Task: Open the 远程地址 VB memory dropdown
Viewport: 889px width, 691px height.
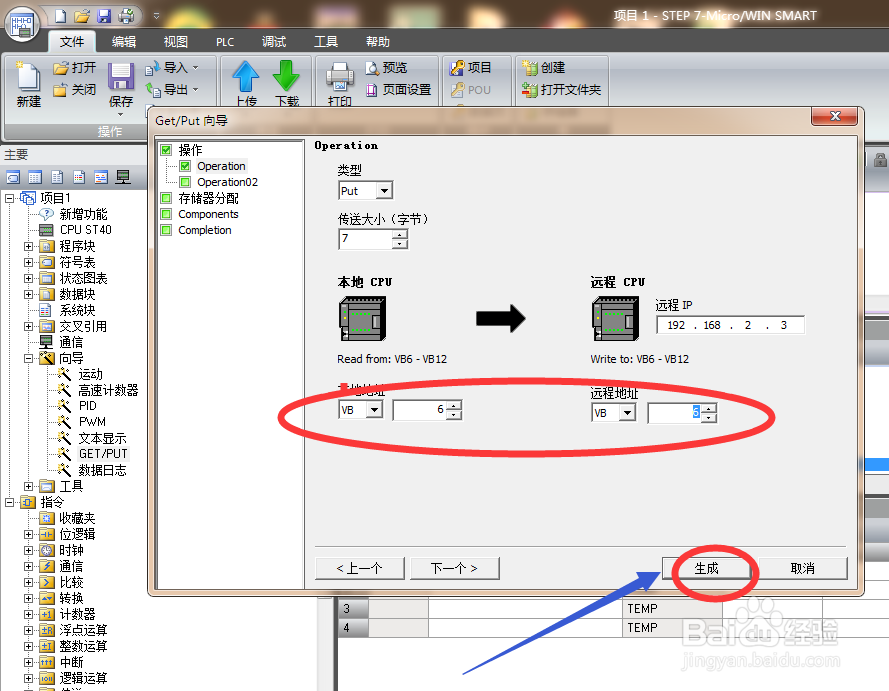Action: (627, 413)
